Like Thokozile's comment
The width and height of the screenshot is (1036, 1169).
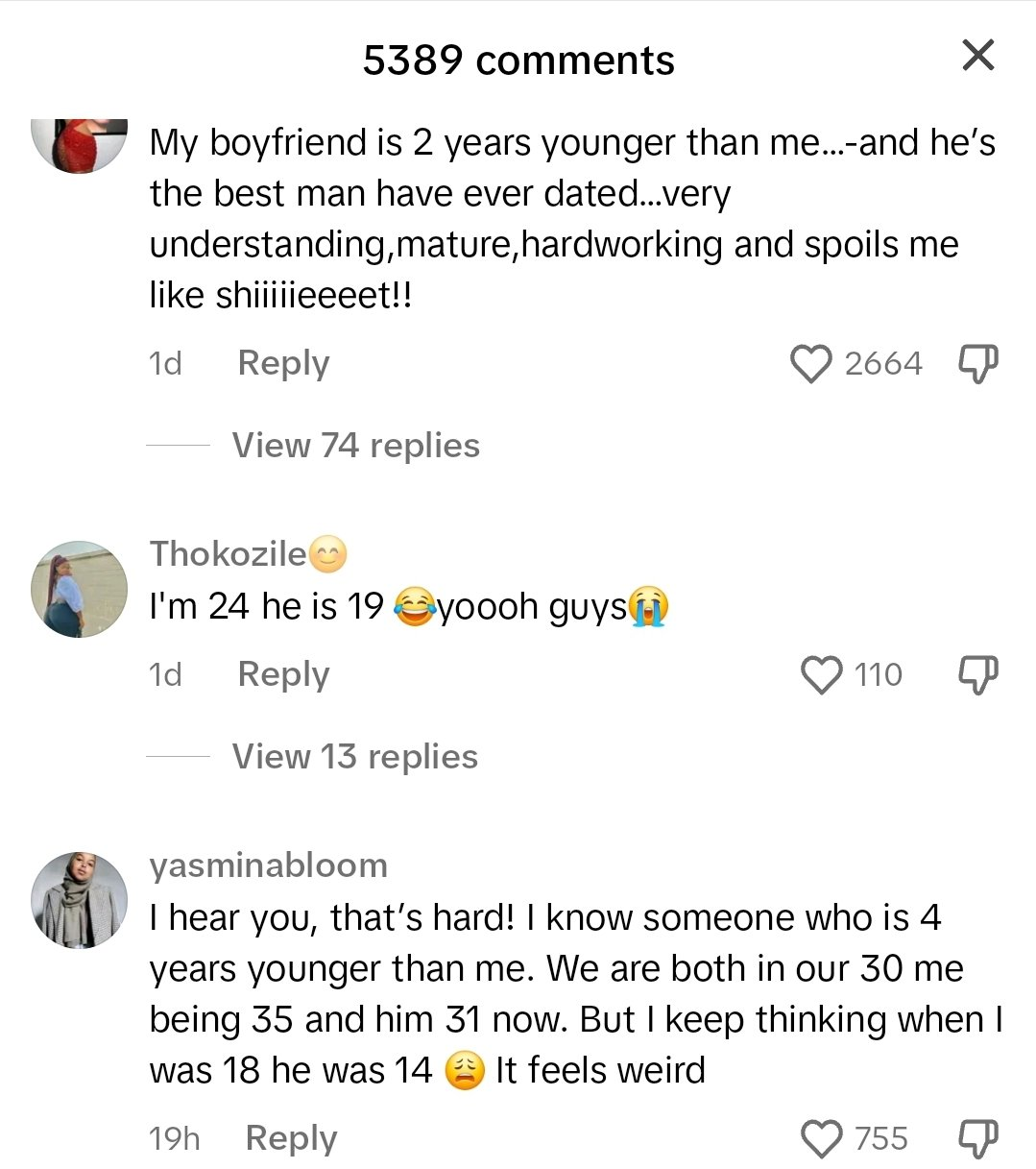[x=821, y=675]
